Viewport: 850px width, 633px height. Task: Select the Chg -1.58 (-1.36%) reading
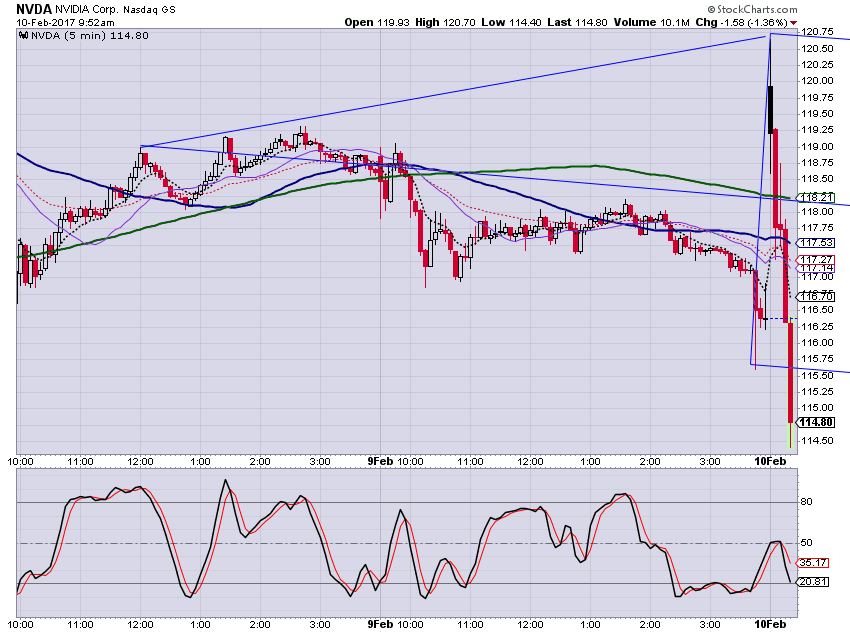click(741, 23)
